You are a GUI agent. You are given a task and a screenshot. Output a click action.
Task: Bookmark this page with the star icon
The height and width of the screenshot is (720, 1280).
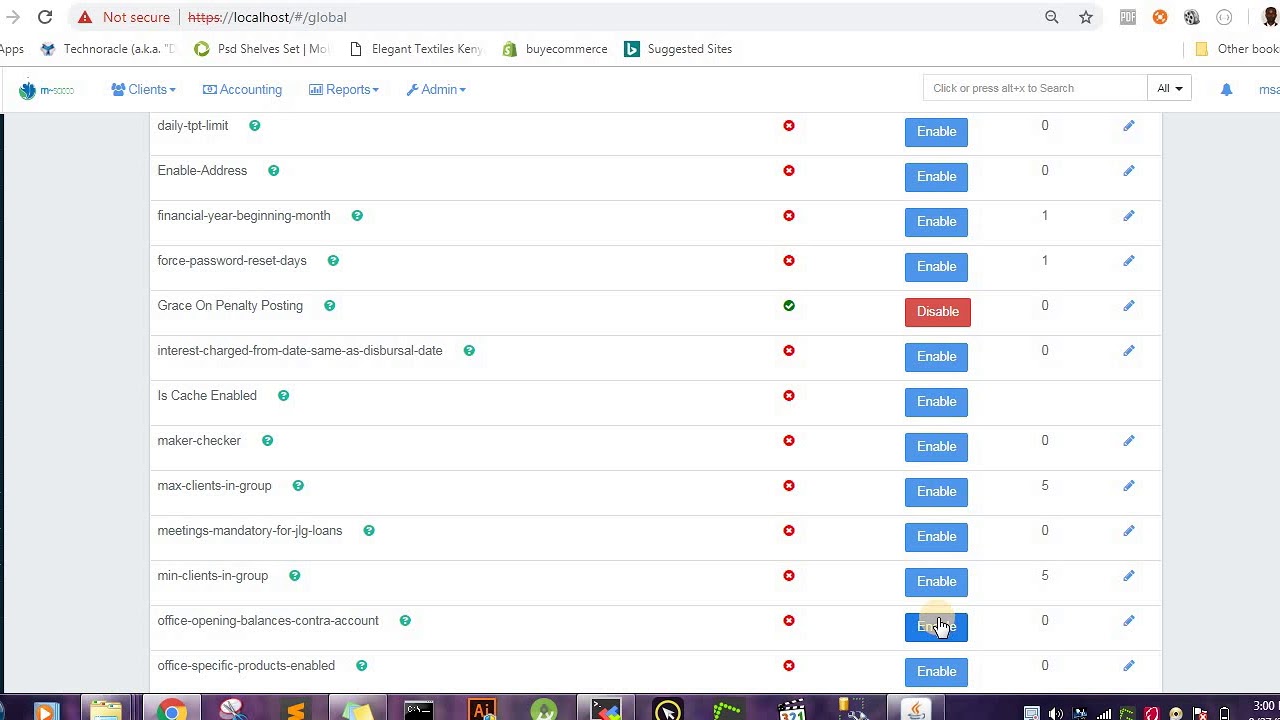coord(1086,17)
